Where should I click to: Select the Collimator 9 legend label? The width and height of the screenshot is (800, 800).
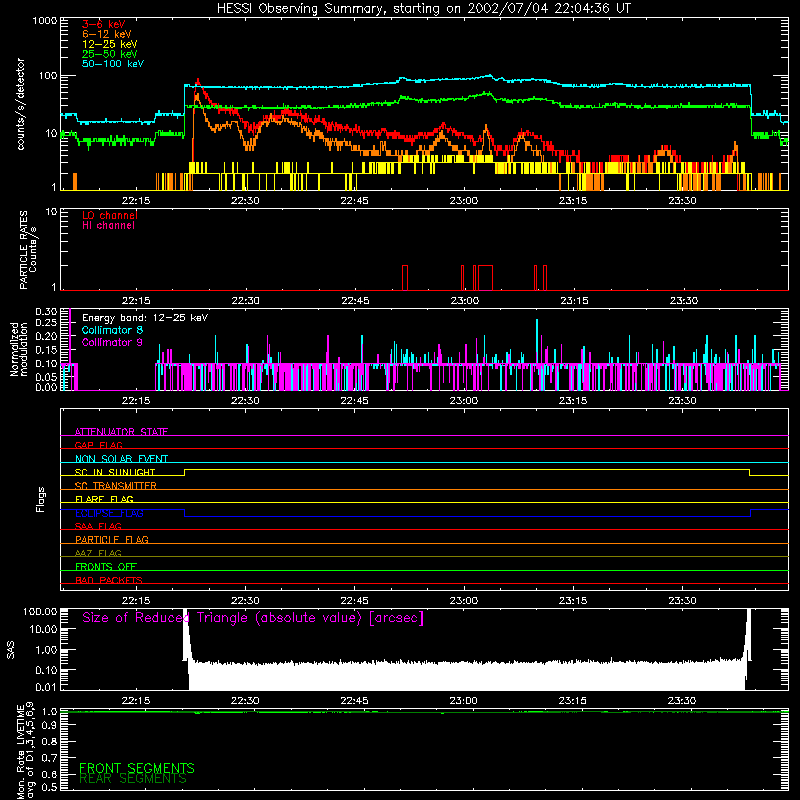click(112, 342)
